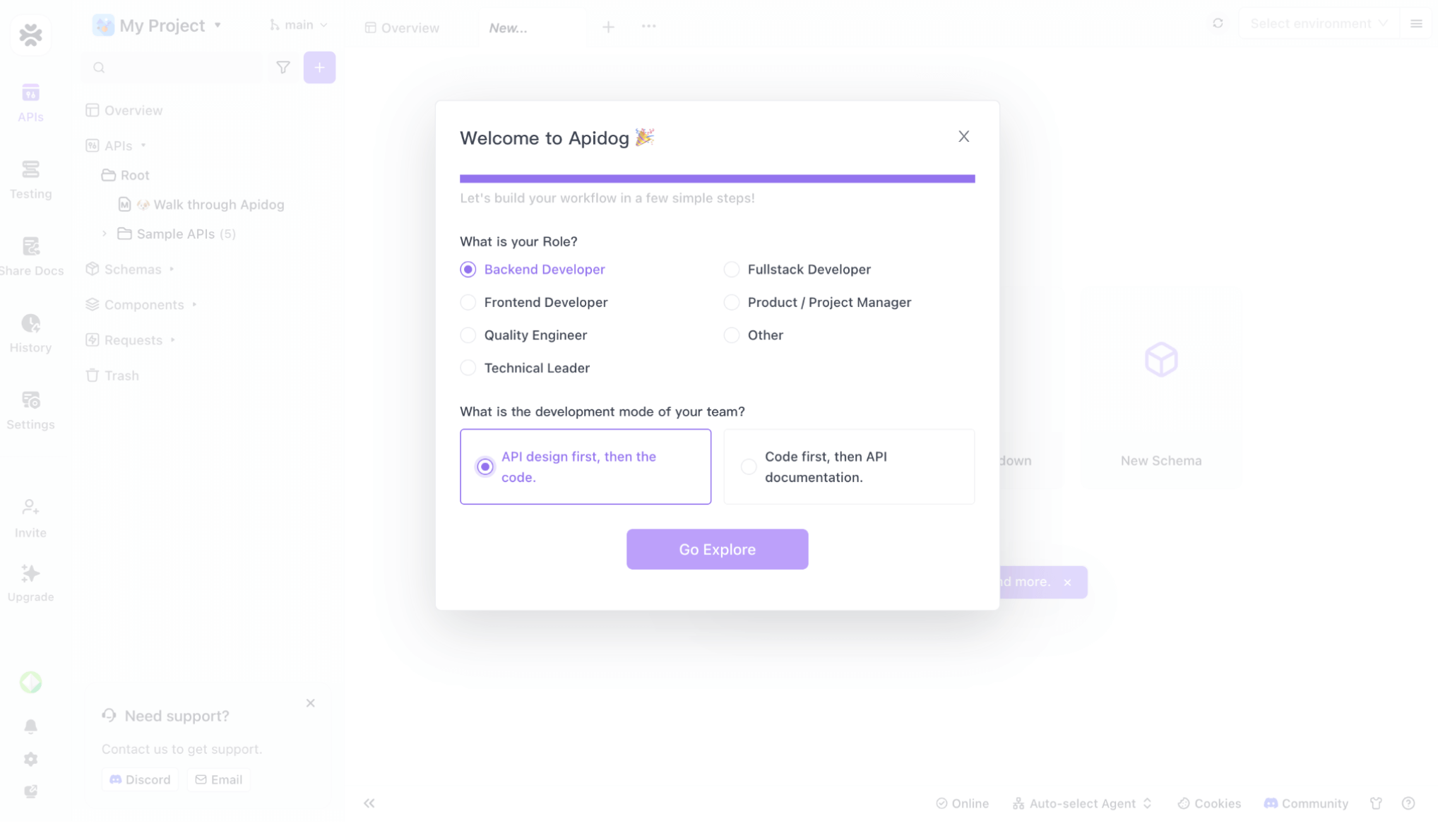Select Code first then API documentation
The width and height of the screenshot is (1438, 840).
coord(747,466)
